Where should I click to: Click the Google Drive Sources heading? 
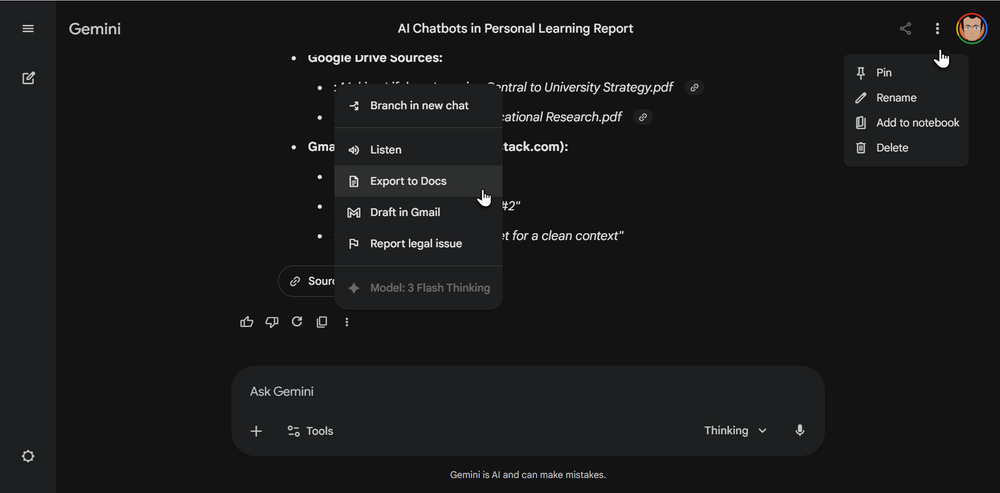[x=375, y=58]
